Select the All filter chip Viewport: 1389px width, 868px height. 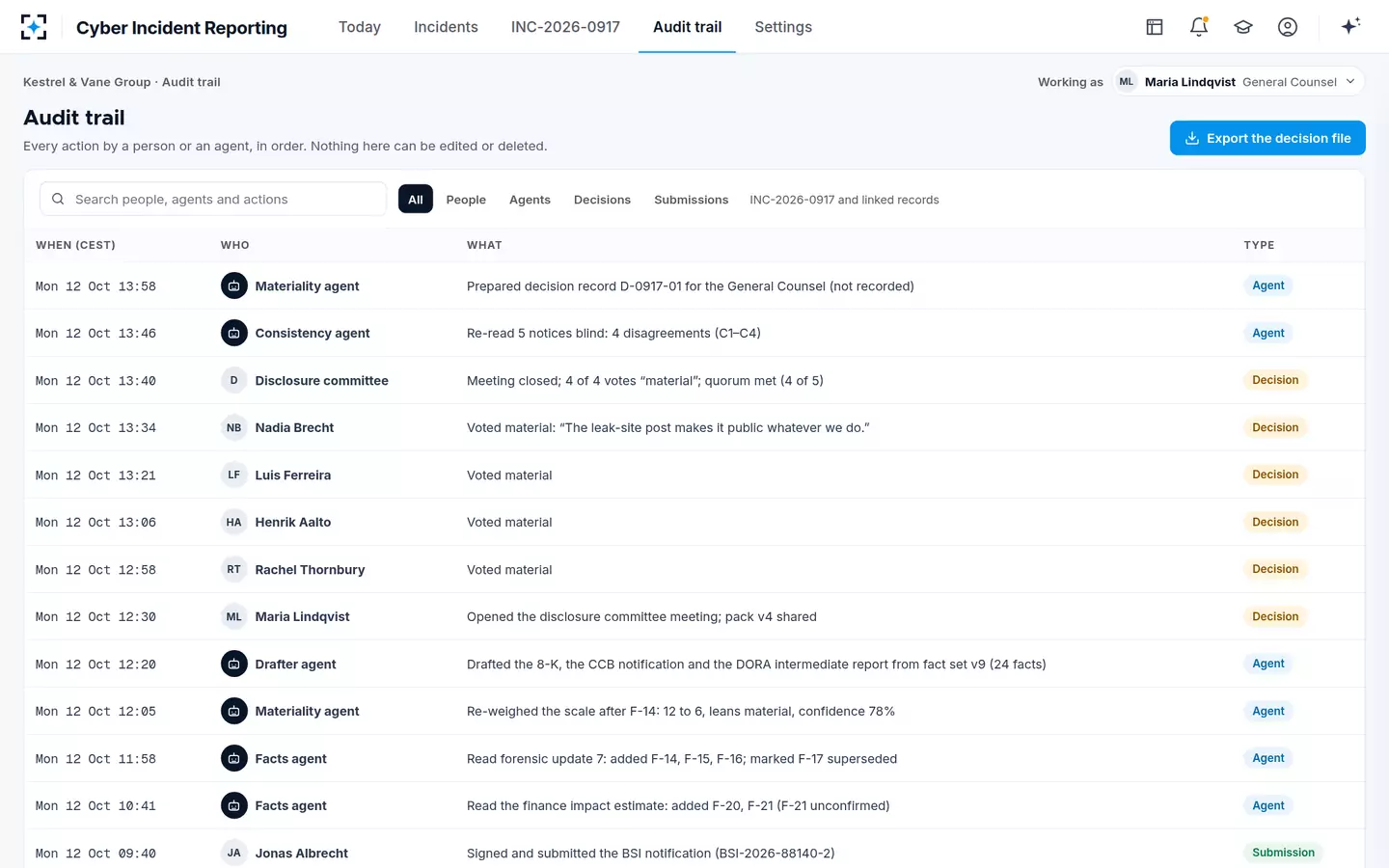point(416,200)
